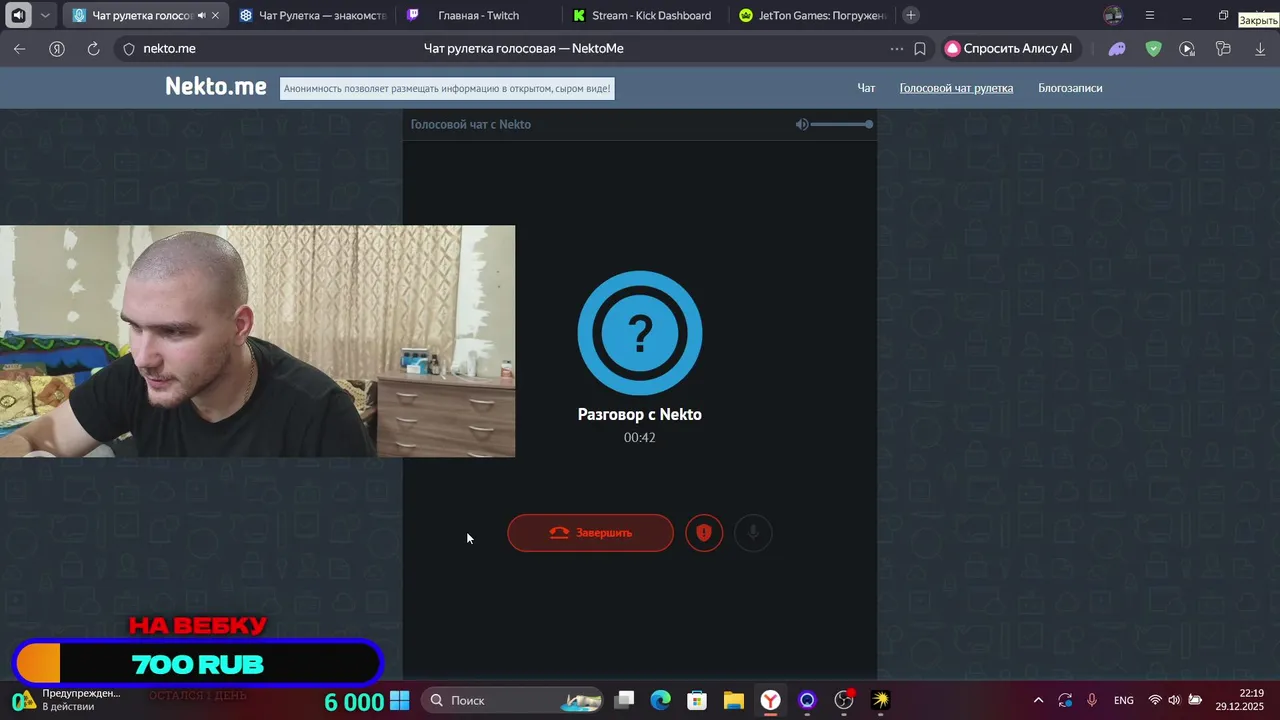Click the sidebar panel icon at top-left
The height and width of the screenshot is (720, 1280).
[18, 15]
